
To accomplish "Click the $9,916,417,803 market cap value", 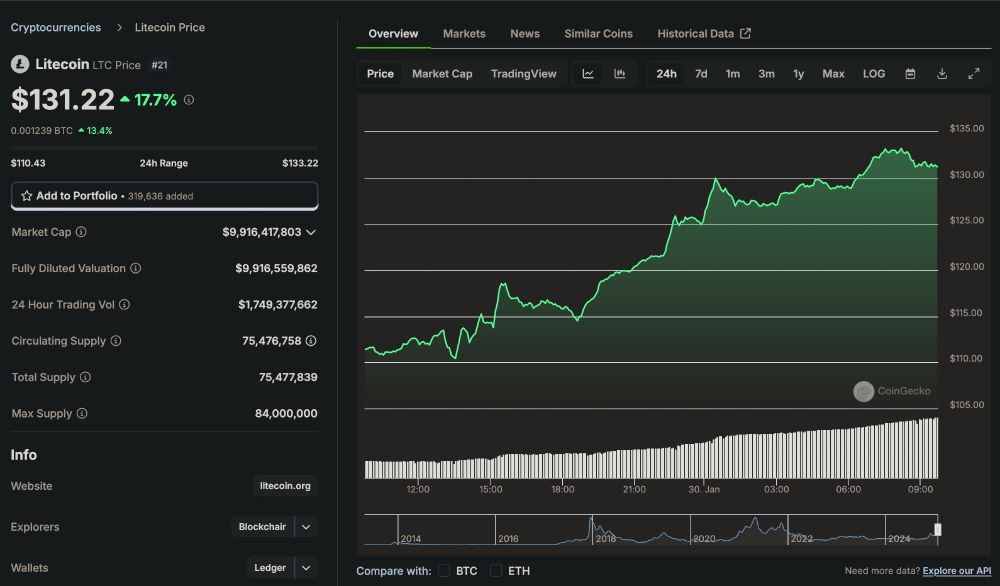I will coord(261,232).
